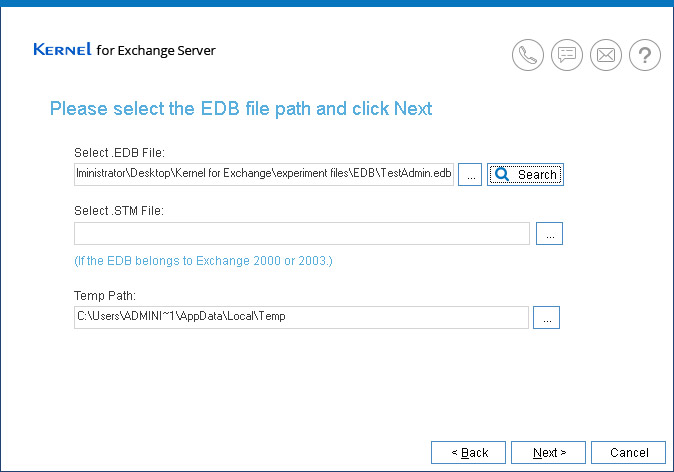Click the email envelope icon

click(606, 55)
